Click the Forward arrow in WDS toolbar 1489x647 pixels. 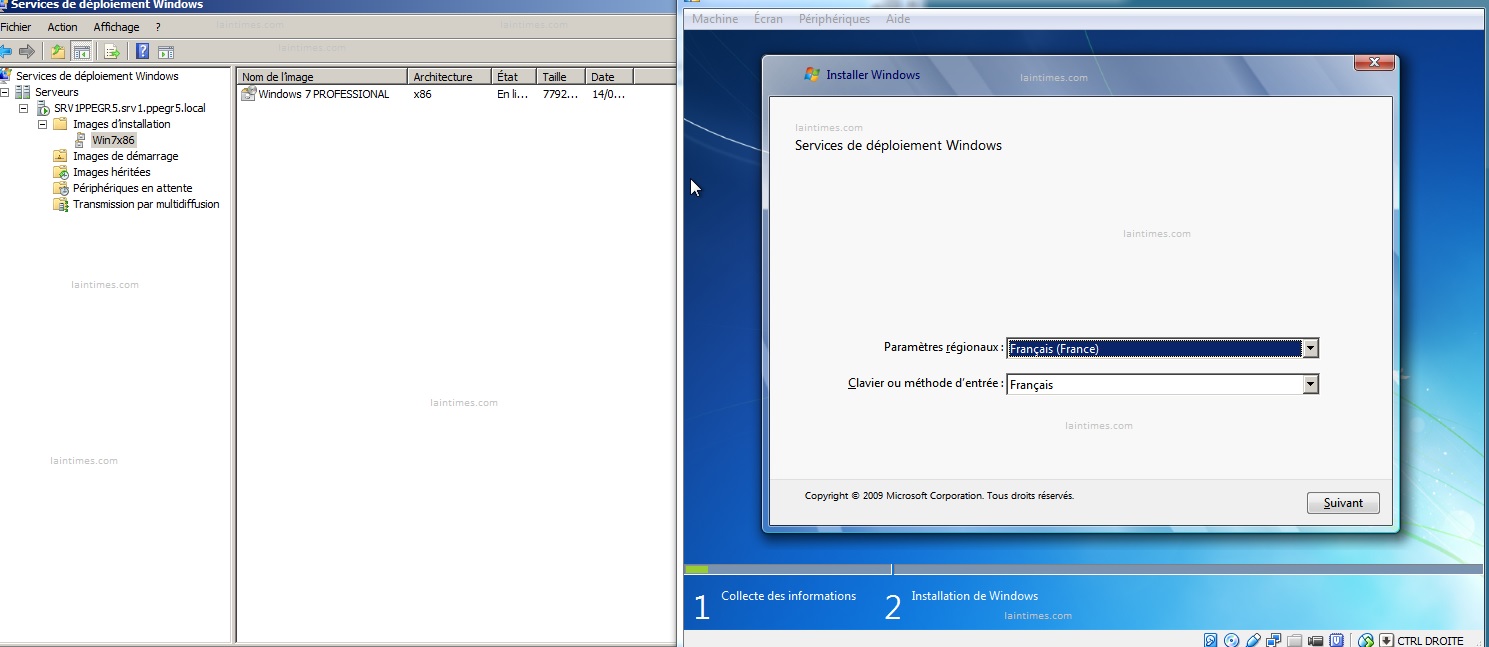coord(27,52)
